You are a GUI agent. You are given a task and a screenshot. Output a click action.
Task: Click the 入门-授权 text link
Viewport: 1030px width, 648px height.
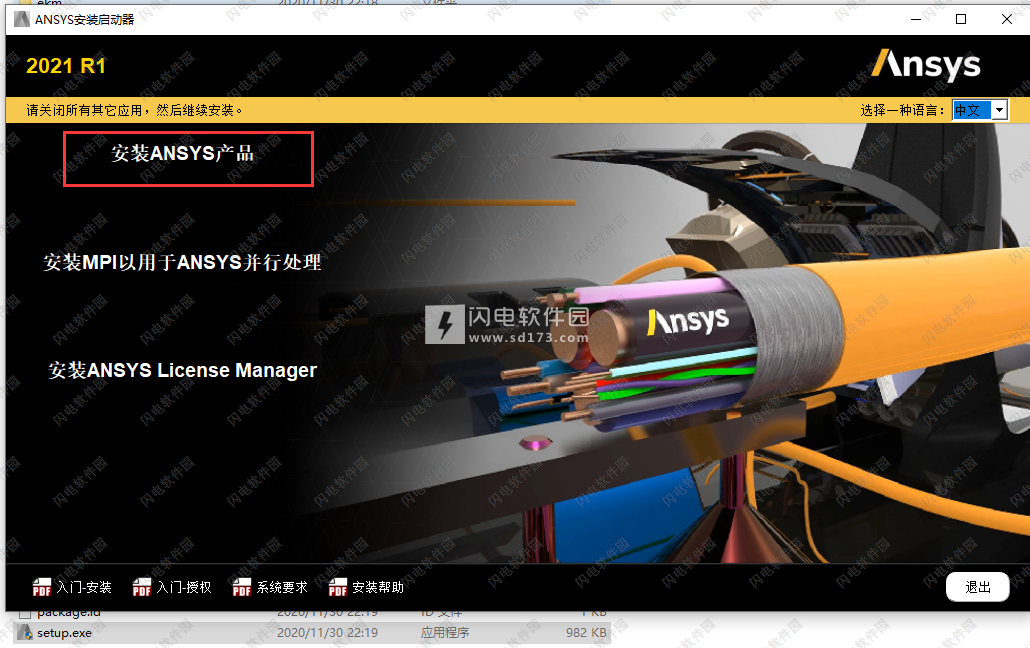[184, 587]
